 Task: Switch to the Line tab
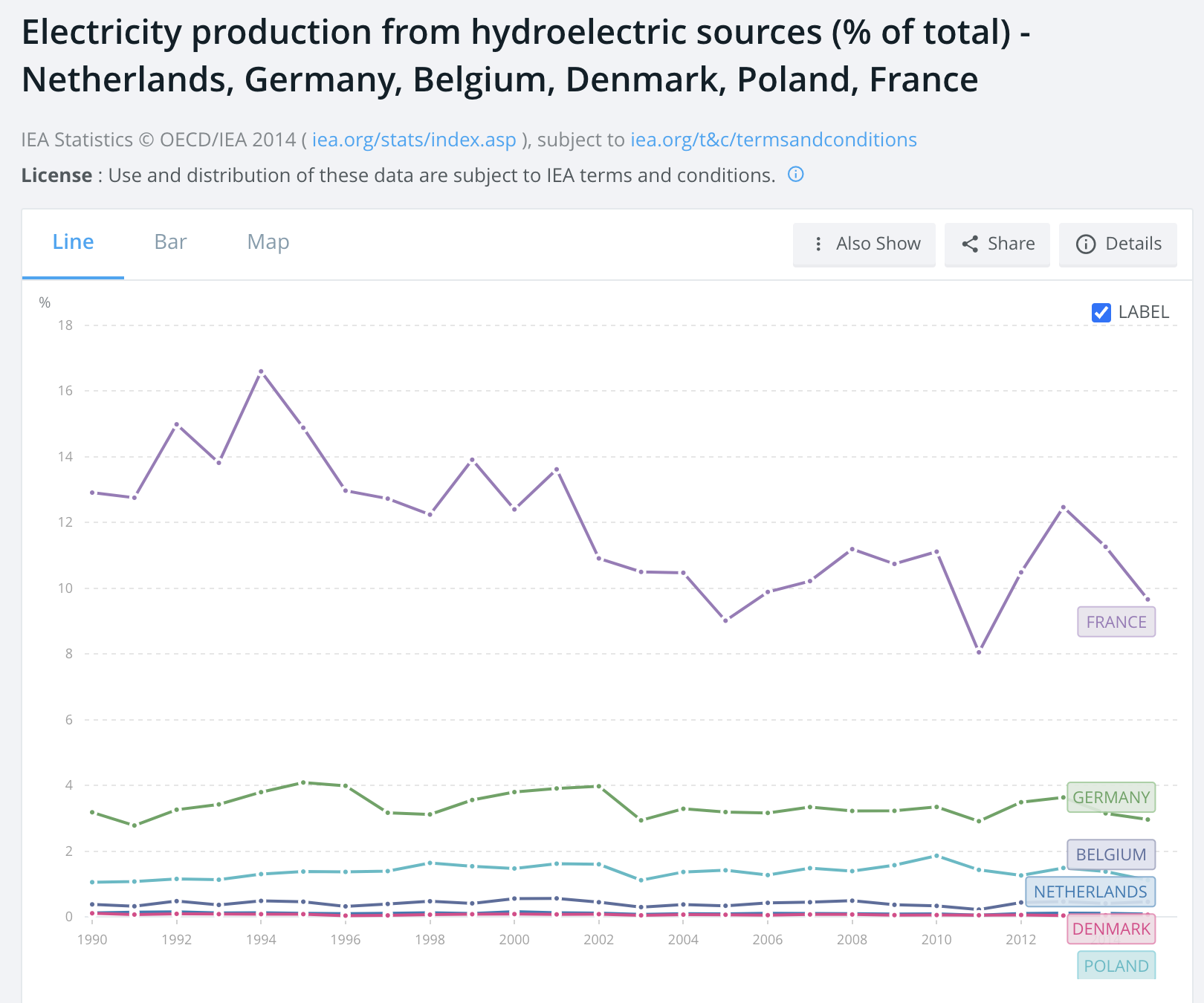tap(73, 242)
